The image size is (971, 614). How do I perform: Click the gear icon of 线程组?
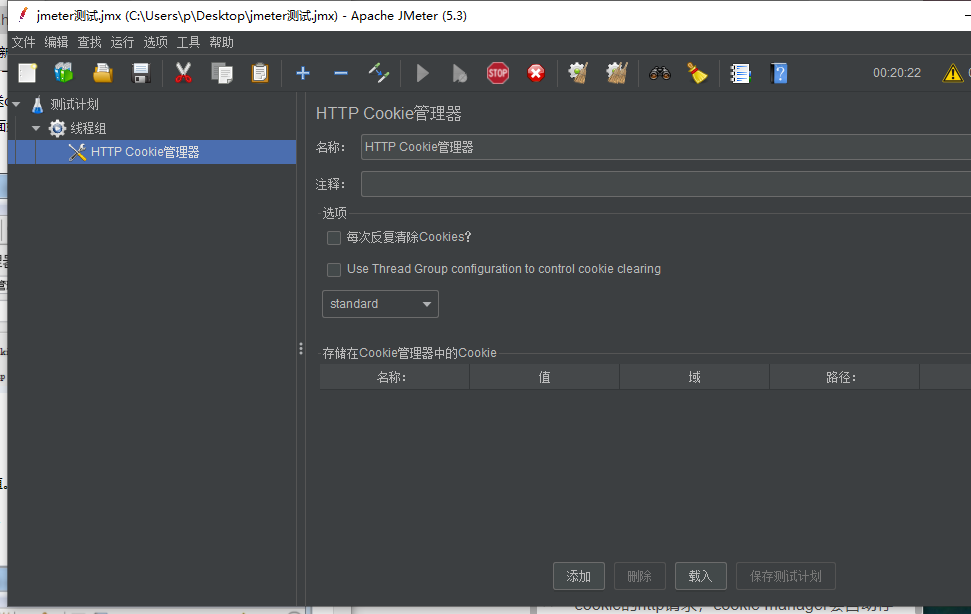point(58,128)
